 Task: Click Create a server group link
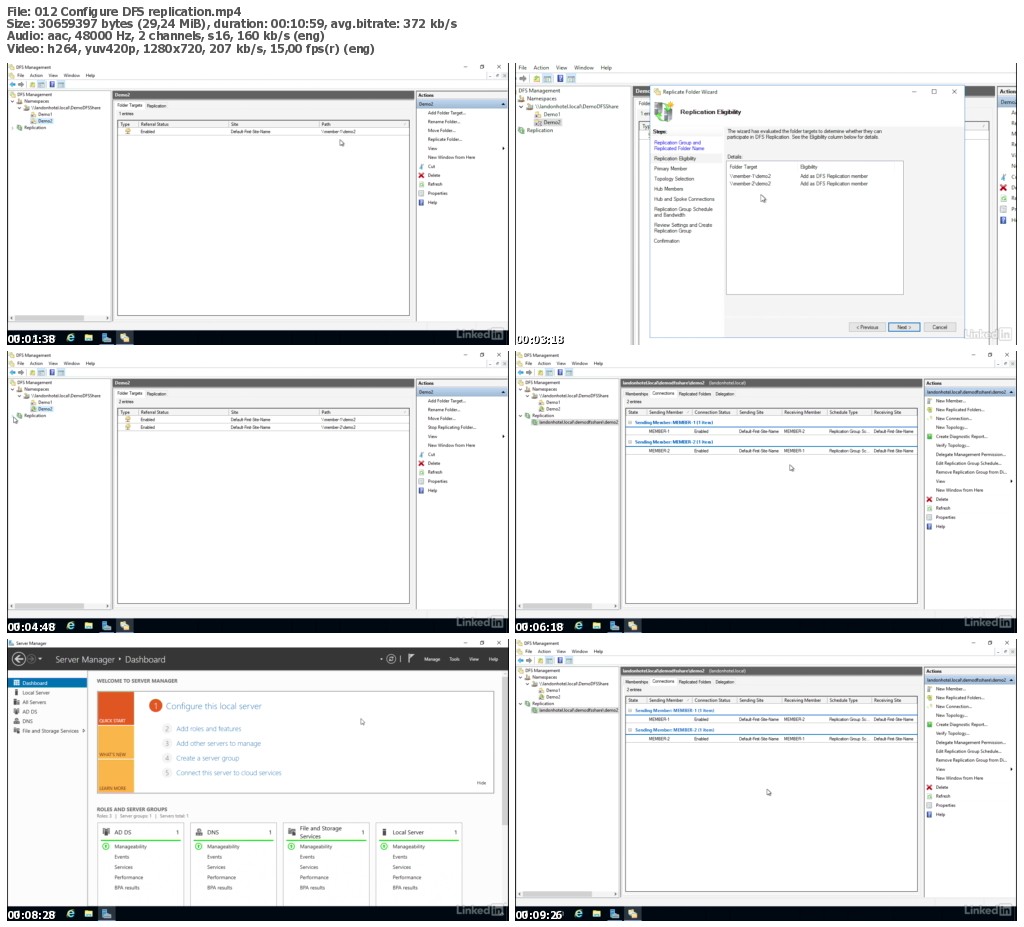pos(208,758)
